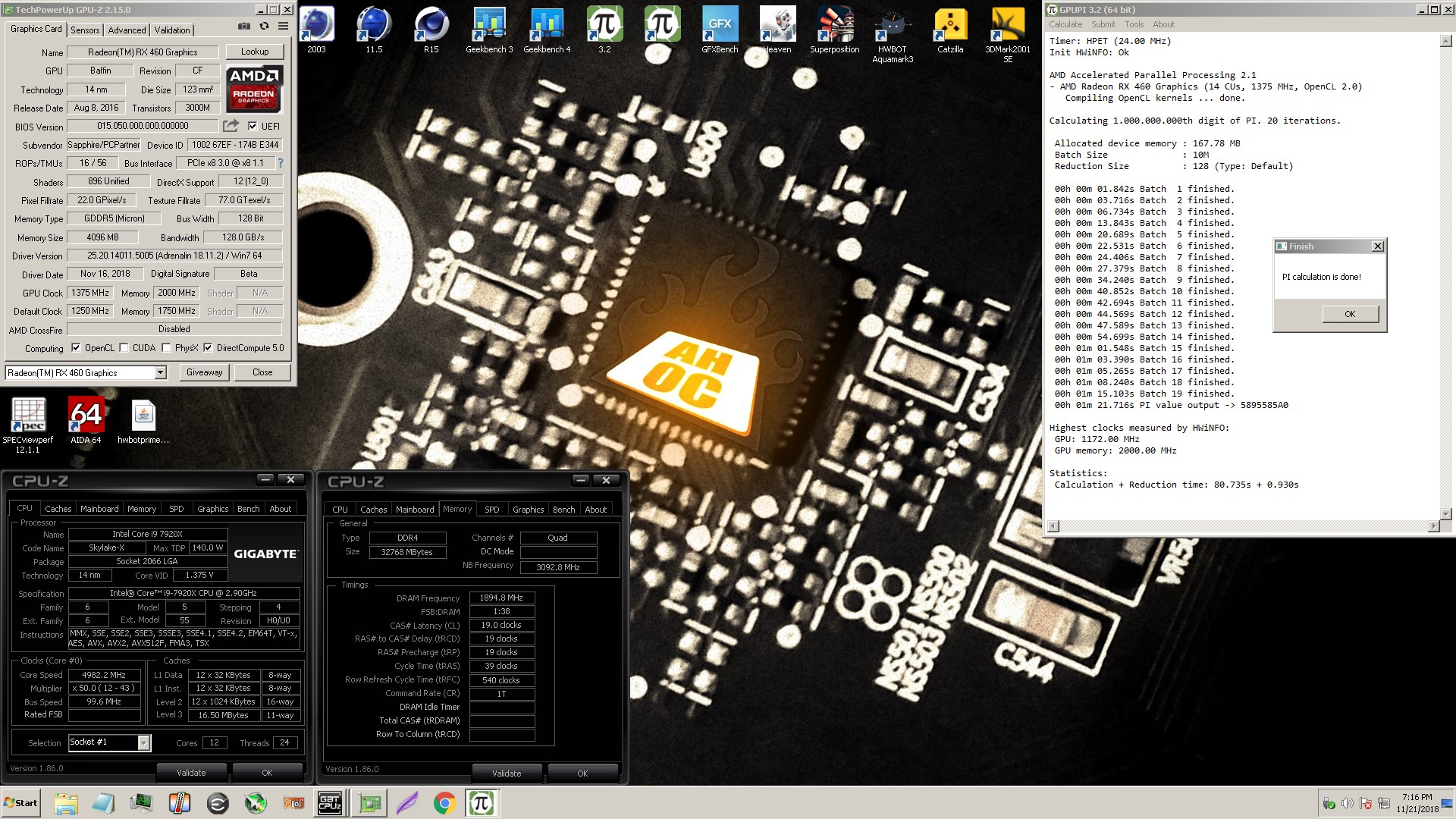Toggle the UEFI checkbox in GPU-Z

(253, 126)
